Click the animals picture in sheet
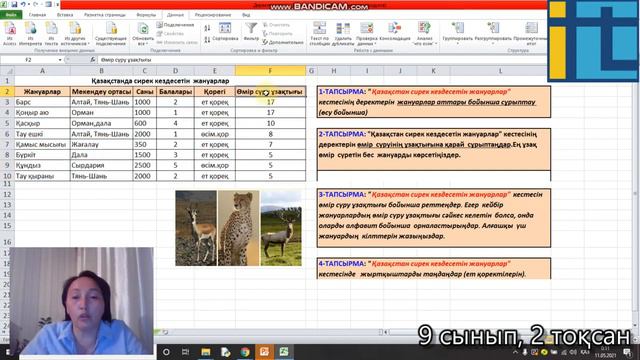The image size is (640, 360). [x=238, y=228]
